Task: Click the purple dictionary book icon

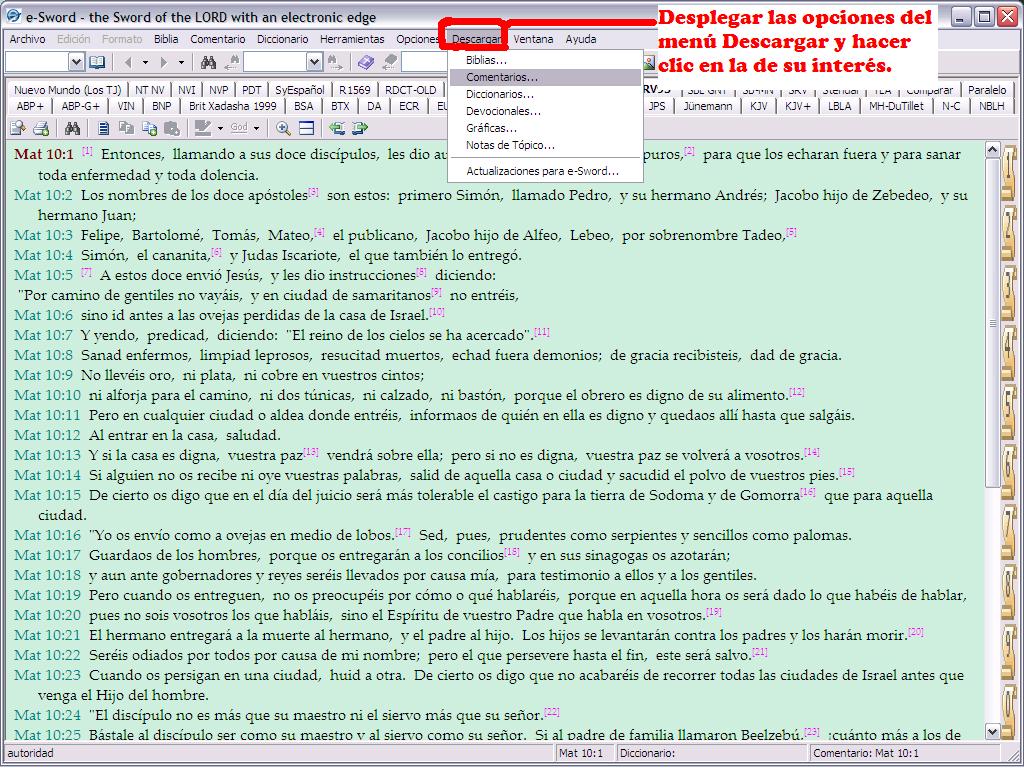Action: 366,62
